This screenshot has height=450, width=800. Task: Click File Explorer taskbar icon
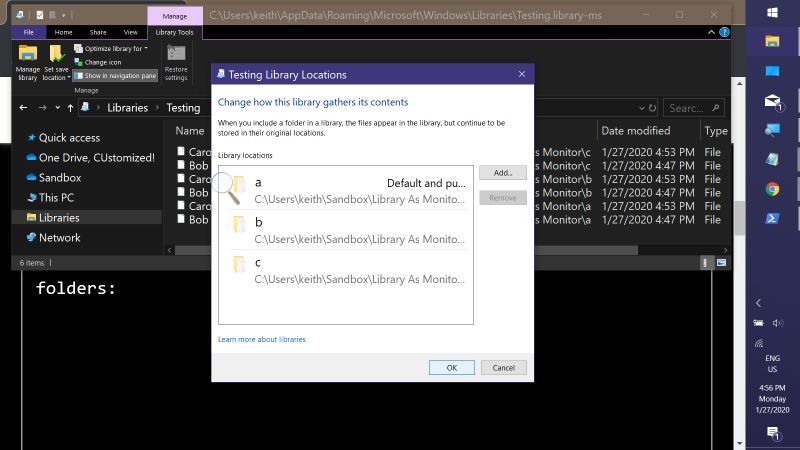[772, 41]
